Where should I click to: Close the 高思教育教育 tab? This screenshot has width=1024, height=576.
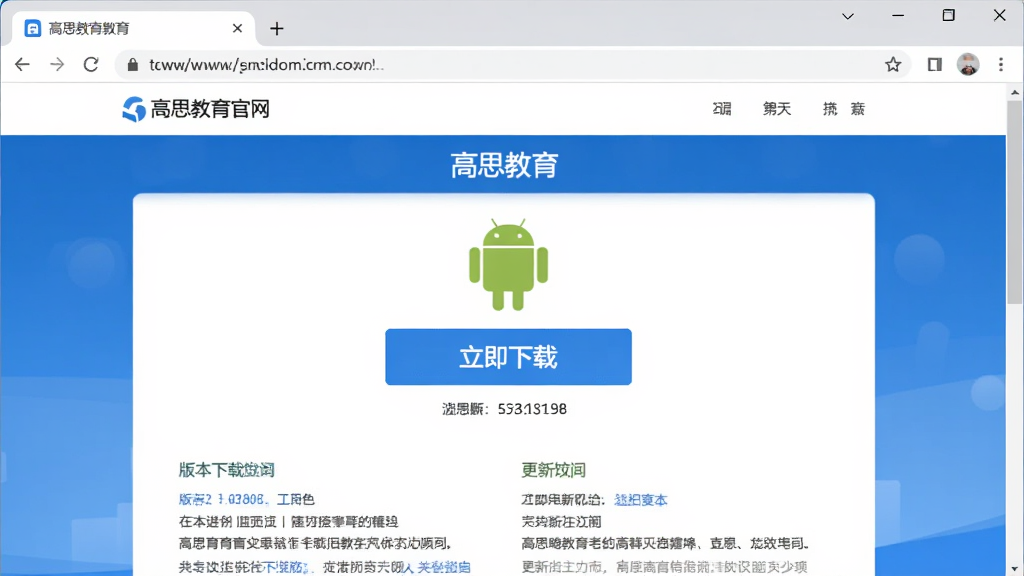237,28
